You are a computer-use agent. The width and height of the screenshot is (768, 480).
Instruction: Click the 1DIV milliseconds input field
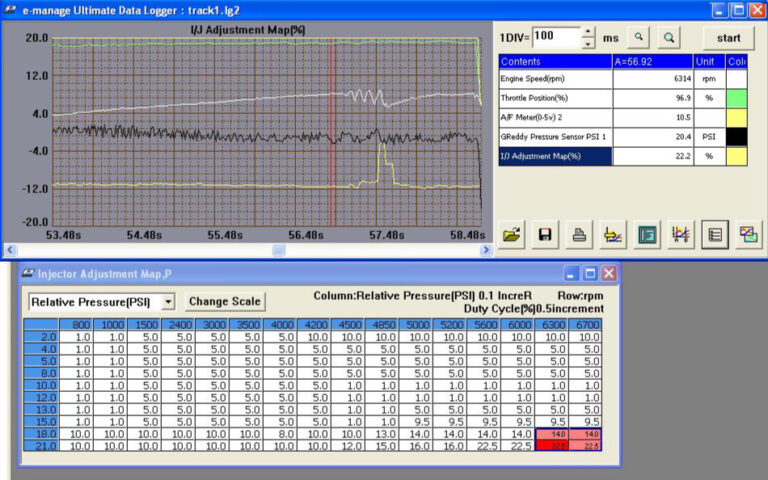554,36
